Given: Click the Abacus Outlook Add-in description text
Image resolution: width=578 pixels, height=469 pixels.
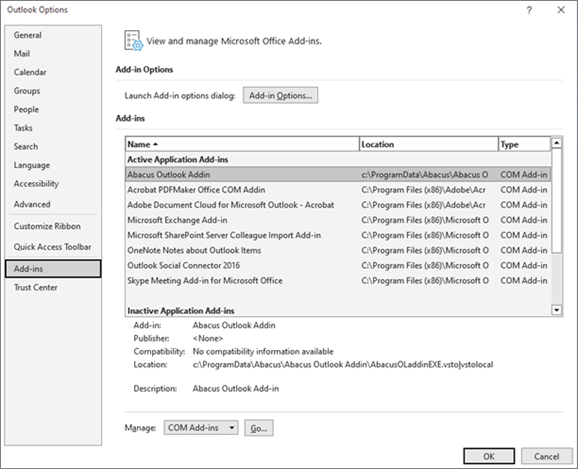Looking at the screenshot, I should [236, 389].
